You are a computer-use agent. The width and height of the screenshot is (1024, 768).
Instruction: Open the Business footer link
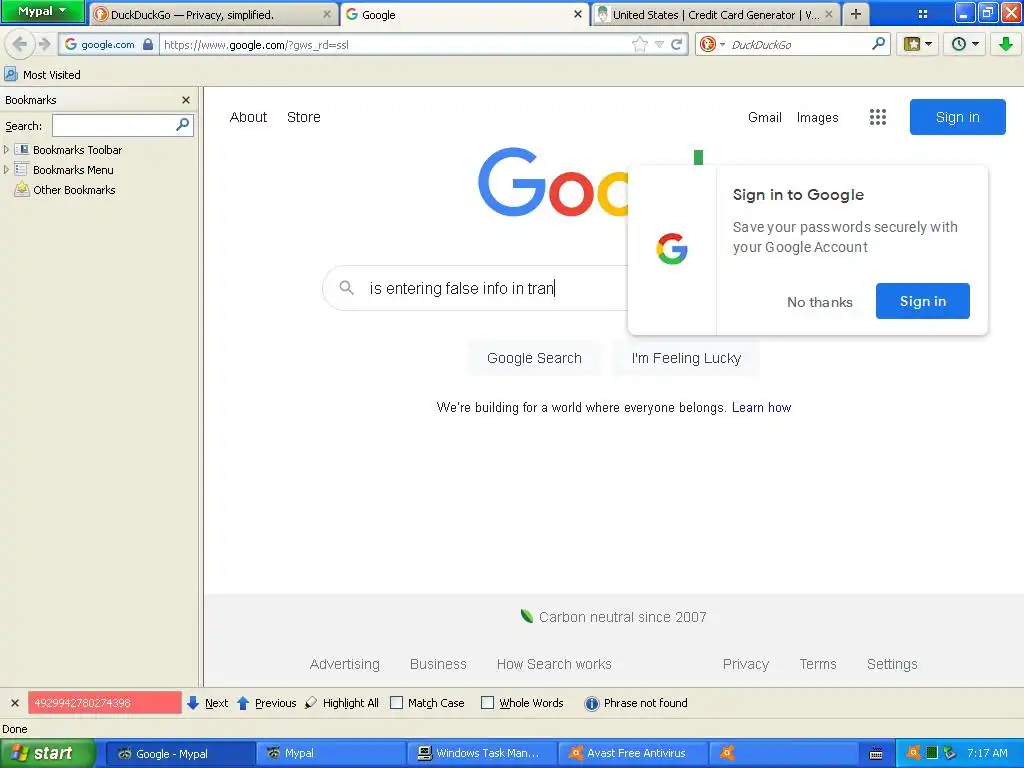coord(438,664)
